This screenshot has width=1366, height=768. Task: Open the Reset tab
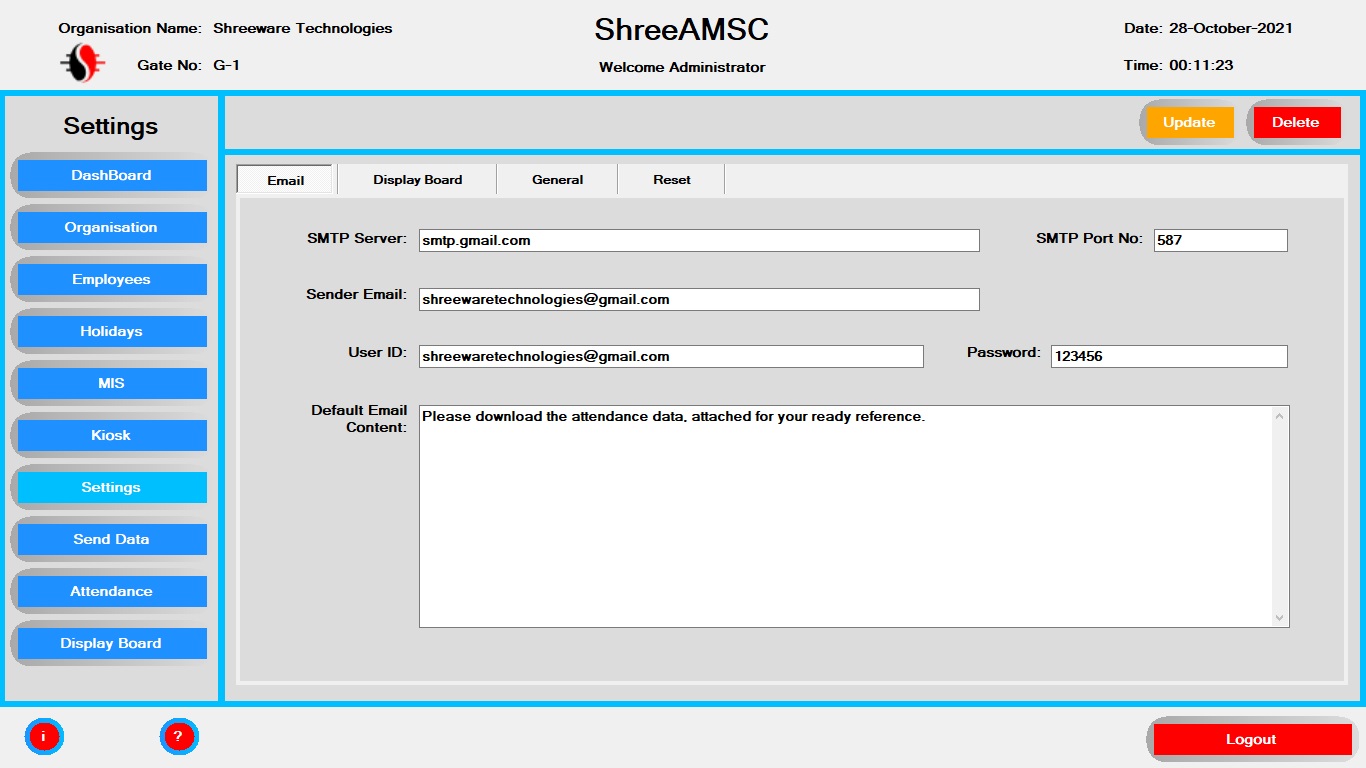(672, 180)
